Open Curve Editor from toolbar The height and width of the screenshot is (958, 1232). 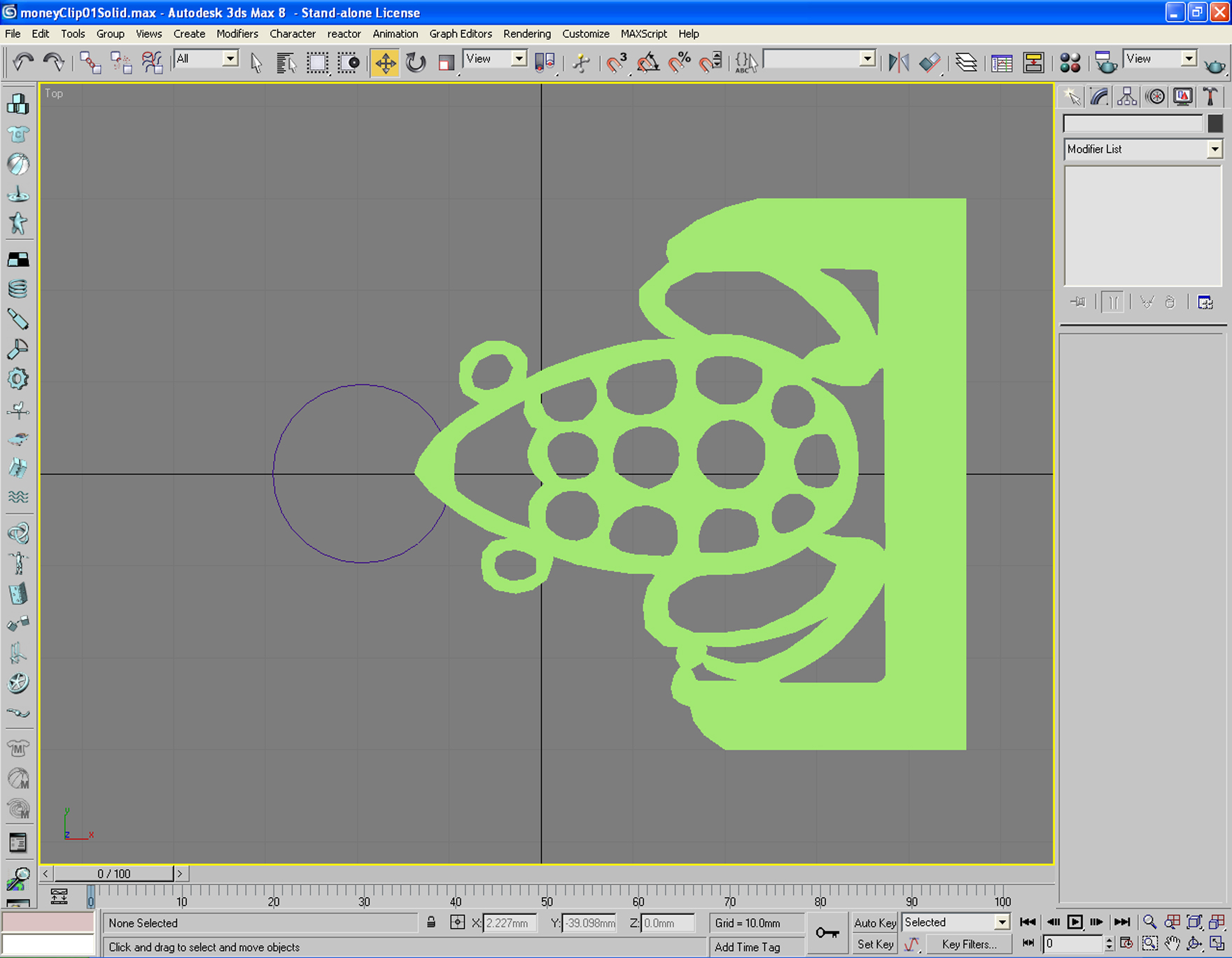tap(1002, 62)
